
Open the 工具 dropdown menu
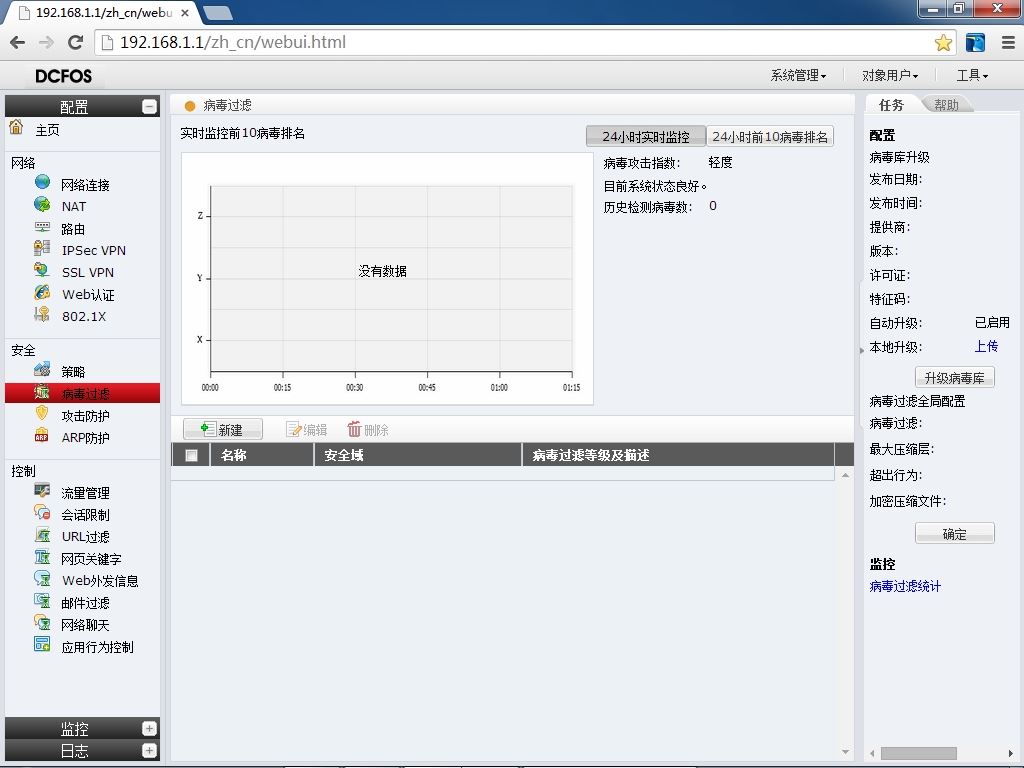(x=972, y=76)
